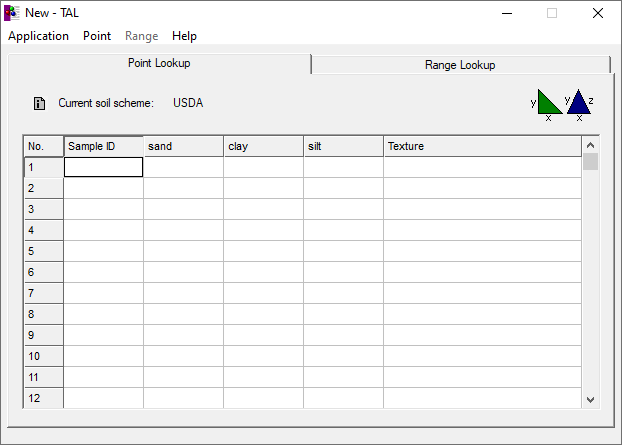Click the Texture column header
The image size is (622, 445).
pyautogui.click(x=483, y=146)
